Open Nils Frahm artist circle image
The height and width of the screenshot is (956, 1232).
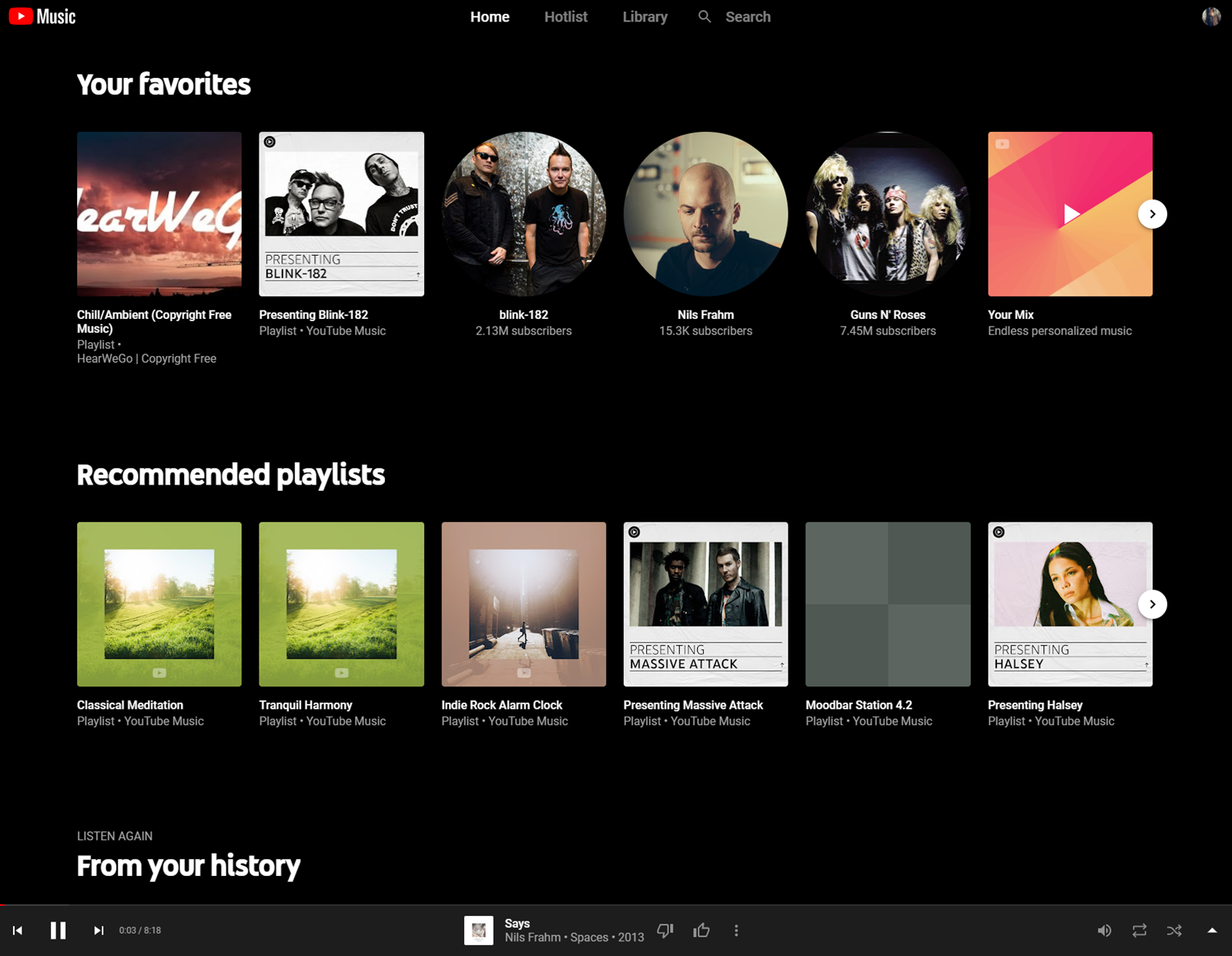click(705, 214)
